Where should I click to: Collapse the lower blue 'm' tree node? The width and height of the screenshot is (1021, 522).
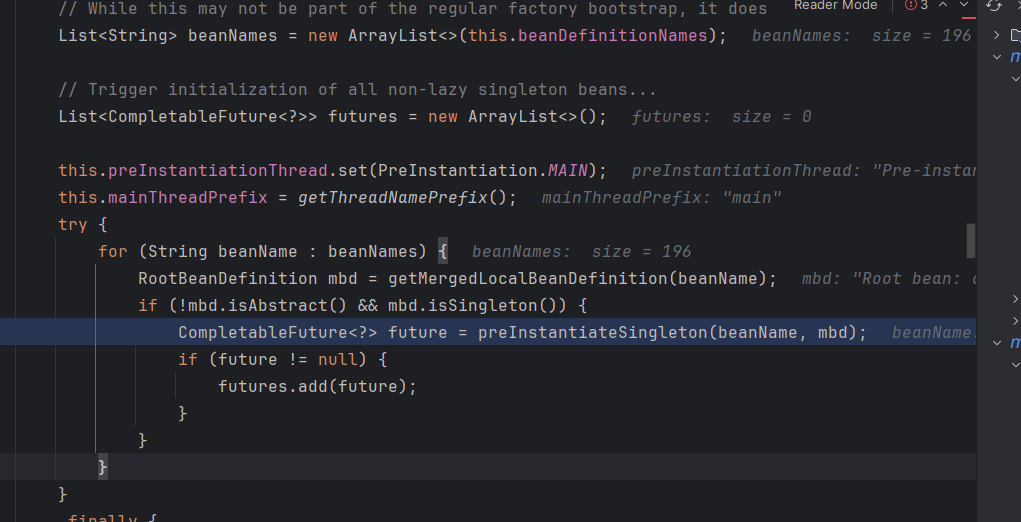[x=999, y=343]
